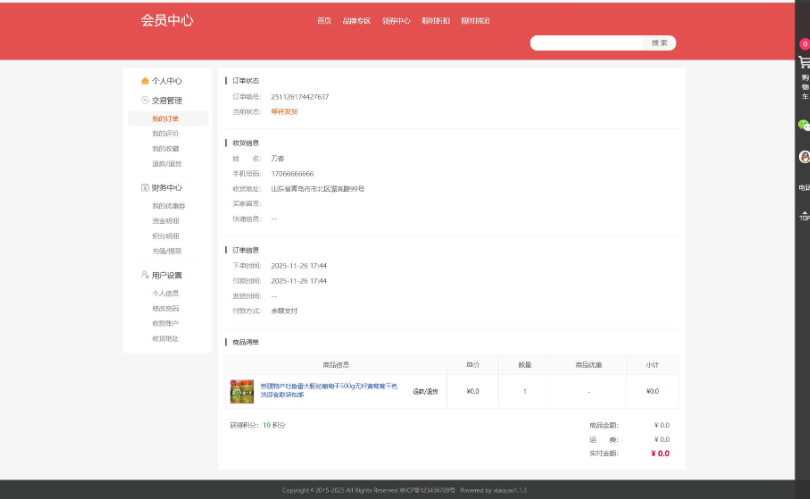
Task: Click order number 251126174427637
Action: [300, 97]
